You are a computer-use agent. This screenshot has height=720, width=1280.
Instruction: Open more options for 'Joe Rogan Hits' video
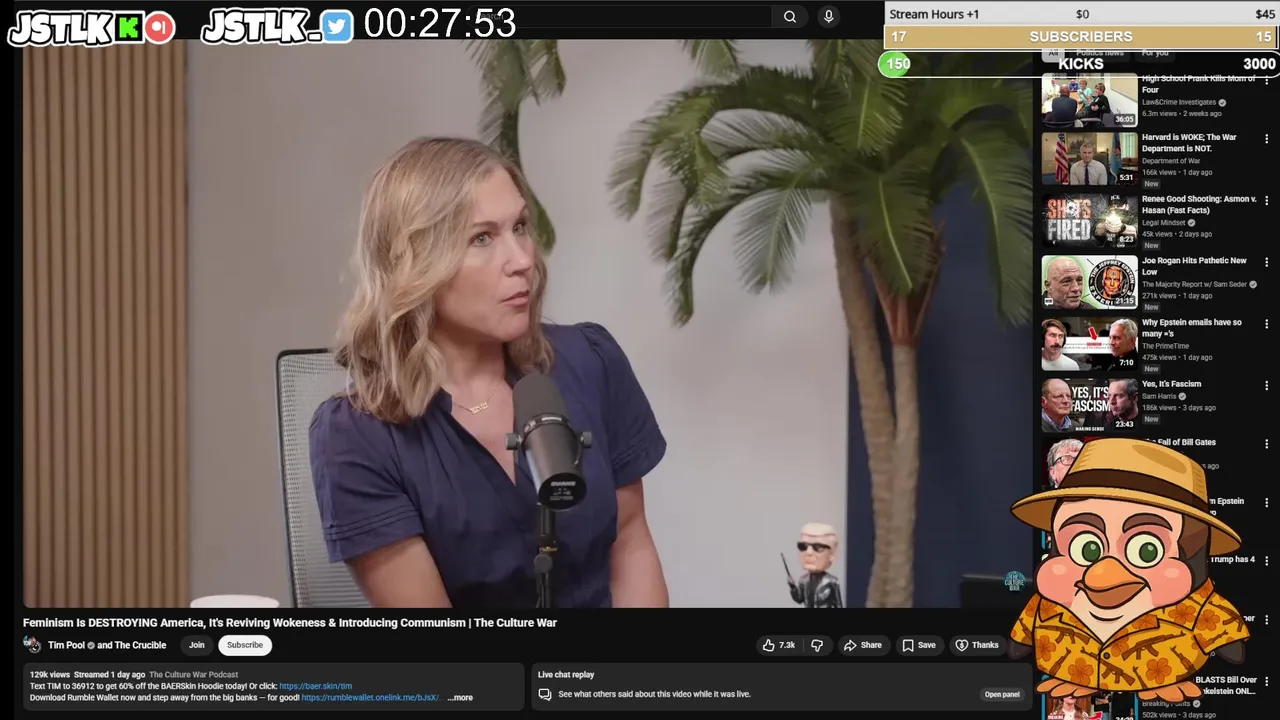1266,263
